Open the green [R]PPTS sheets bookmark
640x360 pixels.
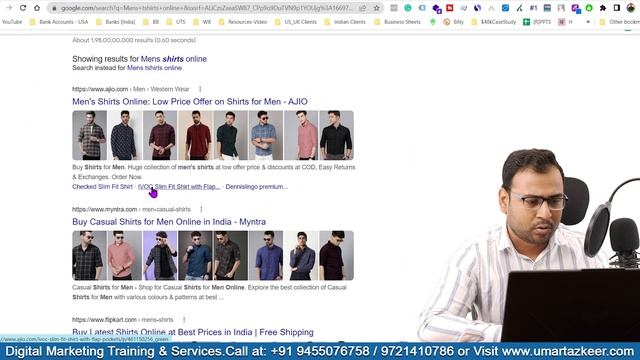click(537, 22)
